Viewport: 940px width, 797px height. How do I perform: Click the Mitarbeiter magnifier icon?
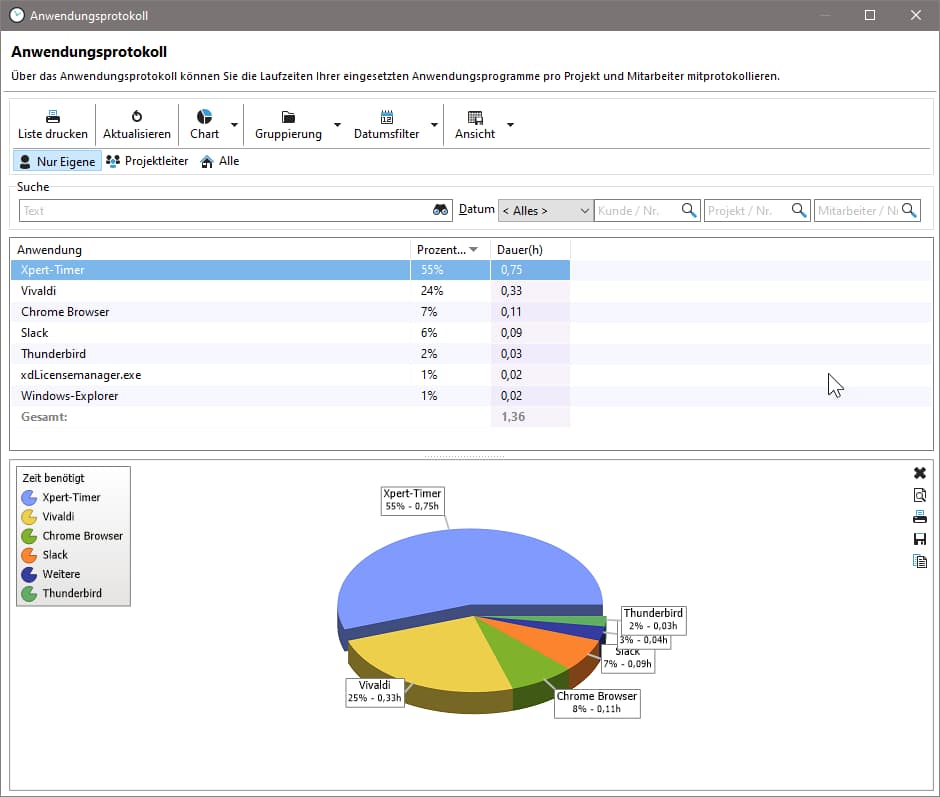(909, 210)
